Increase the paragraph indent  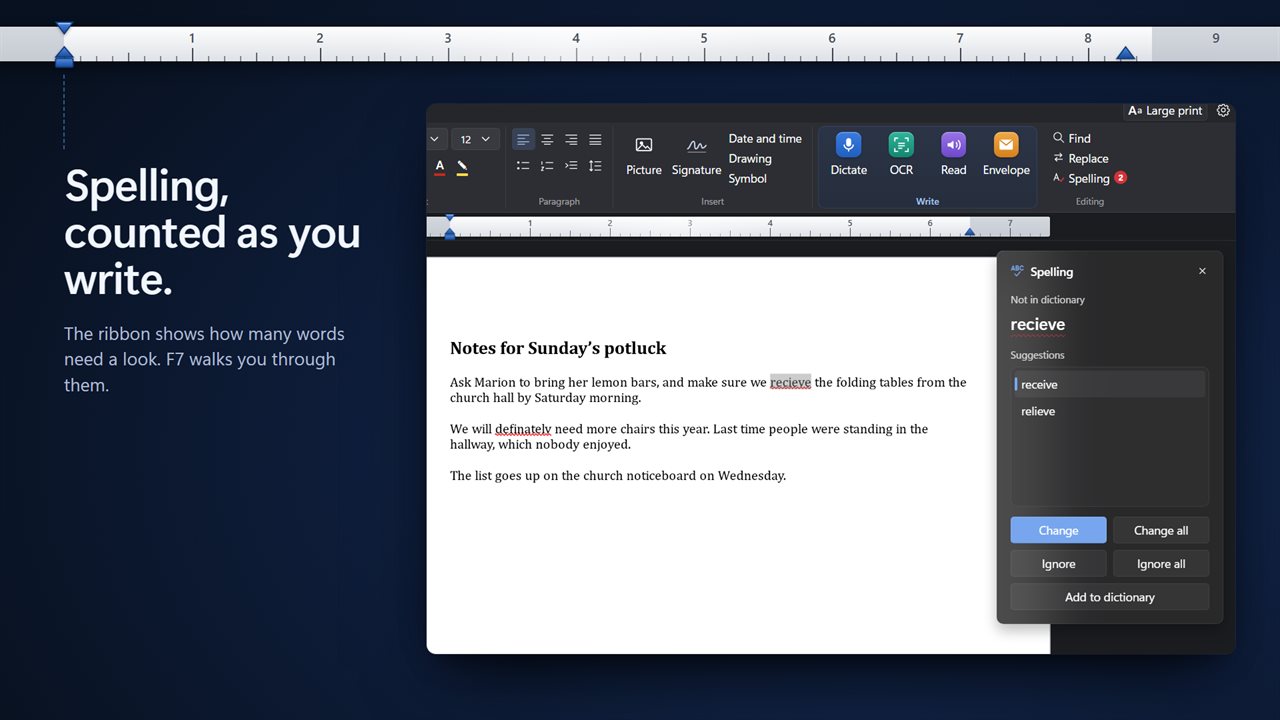pos(571,166)
